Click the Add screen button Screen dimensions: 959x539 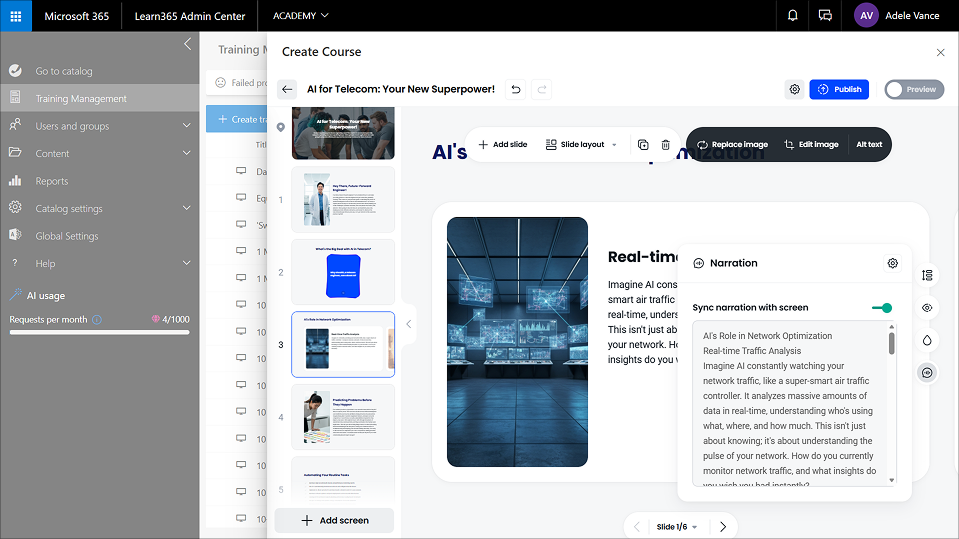click(334, 520)
